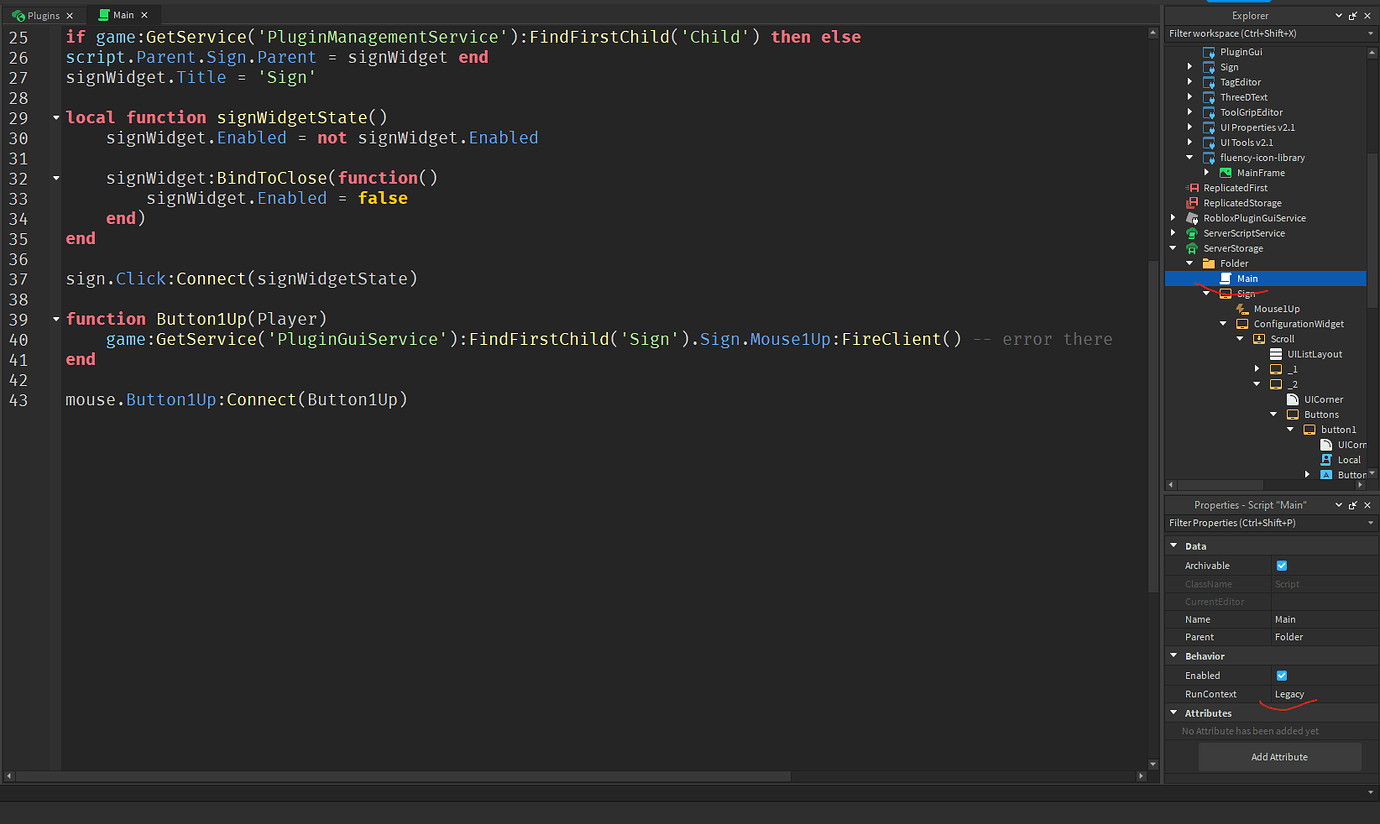Uncheck the Enabled property checkbox
Screen dimensions: 1380x824
tap(1282, 676)
